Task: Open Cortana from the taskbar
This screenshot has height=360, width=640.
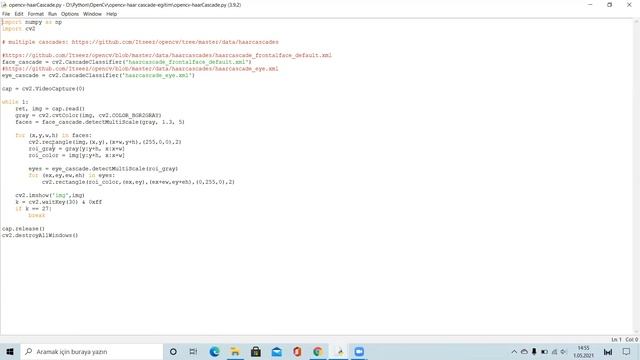Action: [x=173, y=351]
